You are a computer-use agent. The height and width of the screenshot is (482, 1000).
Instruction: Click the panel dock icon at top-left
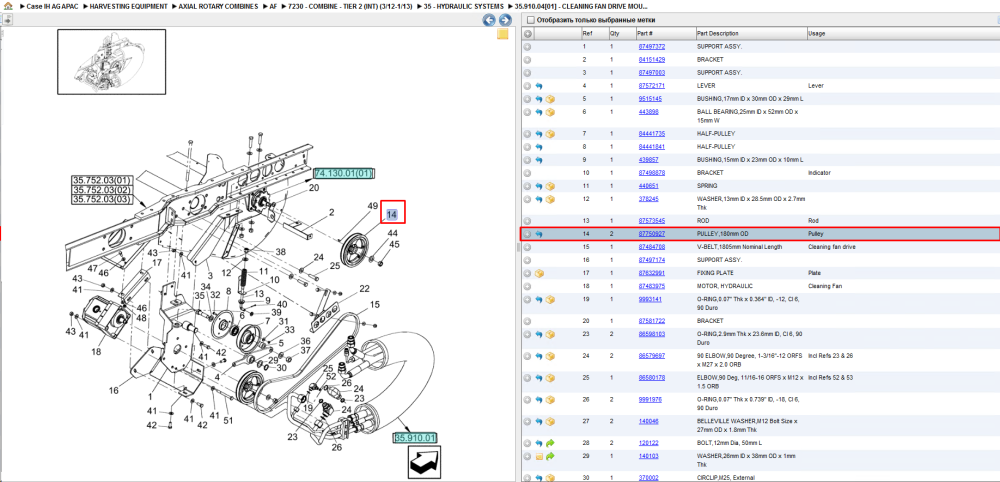(x=7, y=20)
